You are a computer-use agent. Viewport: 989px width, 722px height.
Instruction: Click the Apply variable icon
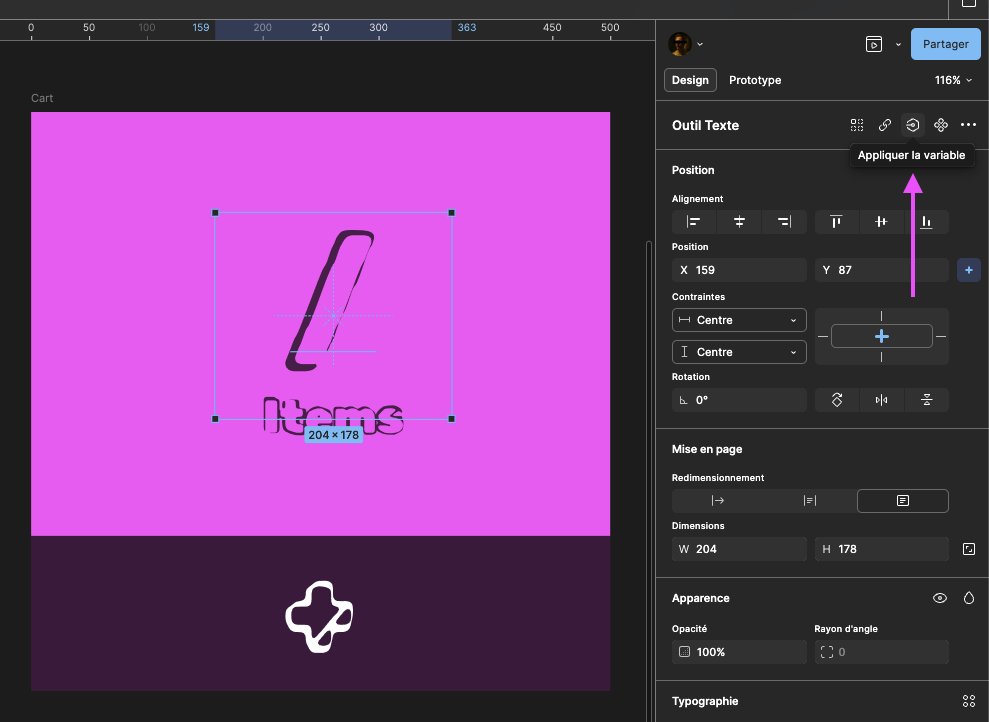(x=912, y=125)
